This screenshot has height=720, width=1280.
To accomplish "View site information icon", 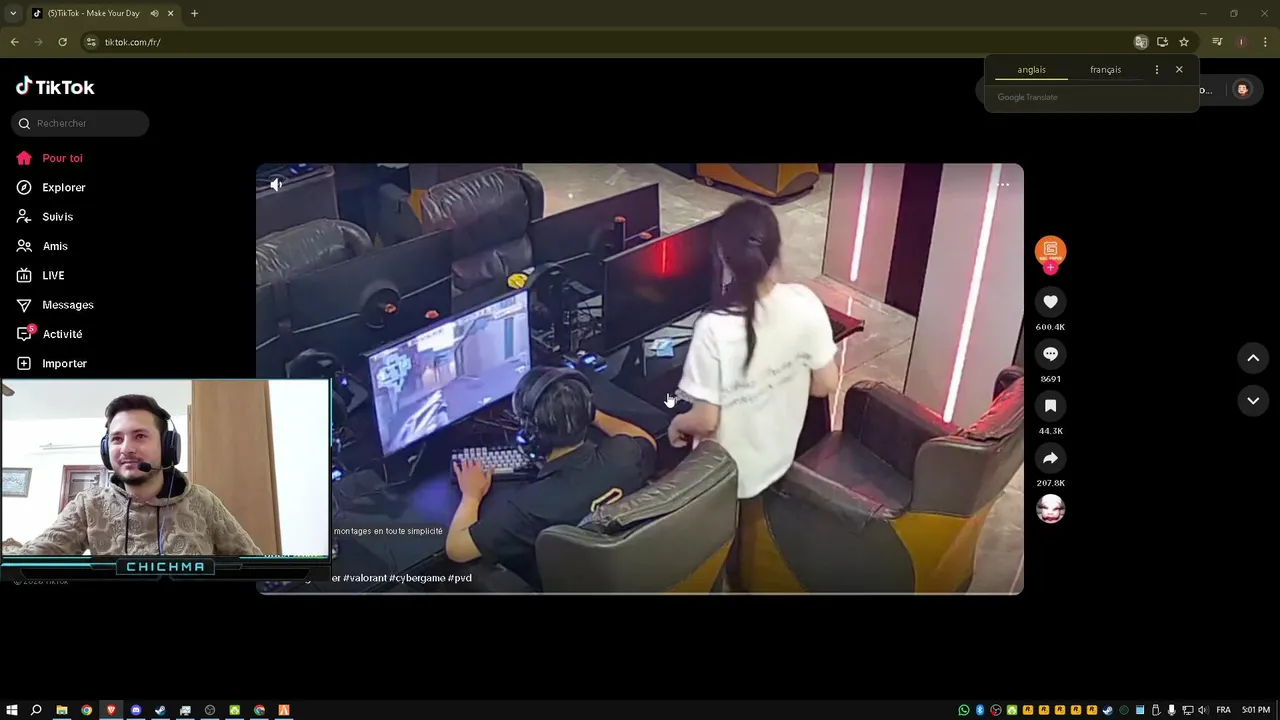I will coord(91,42).
